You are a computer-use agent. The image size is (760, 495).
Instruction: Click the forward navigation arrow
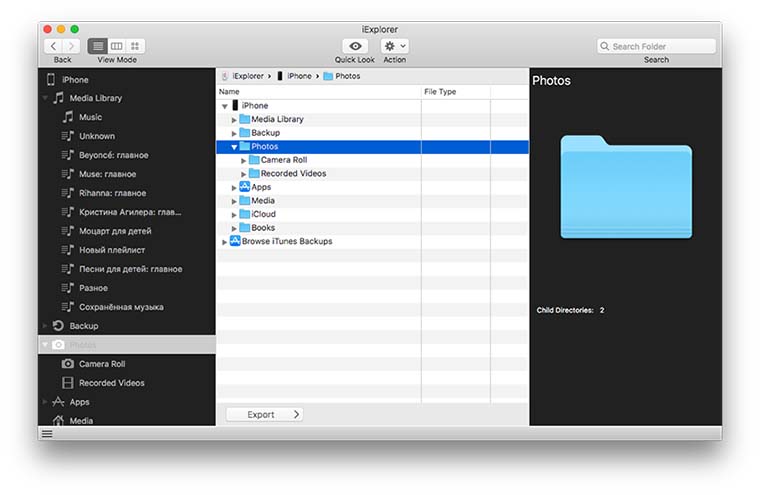[72, 46]
